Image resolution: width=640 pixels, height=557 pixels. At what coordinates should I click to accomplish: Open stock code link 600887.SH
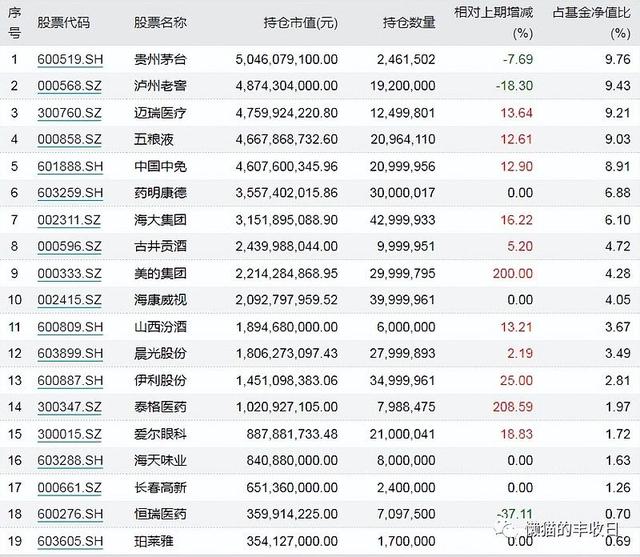point(70,381)
